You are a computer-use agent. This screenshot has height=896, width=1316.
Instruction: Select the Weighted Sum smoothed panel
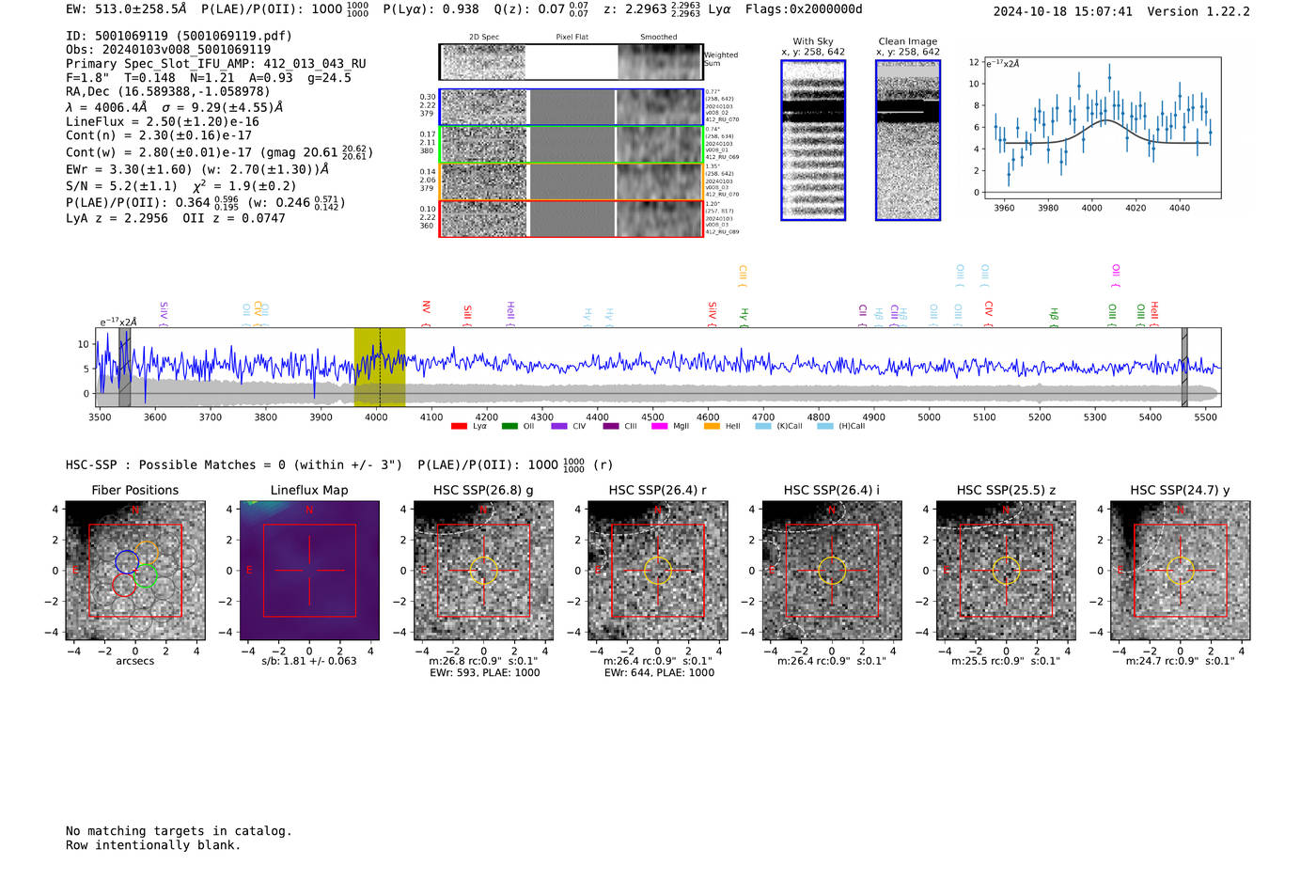tap(659, 62)
